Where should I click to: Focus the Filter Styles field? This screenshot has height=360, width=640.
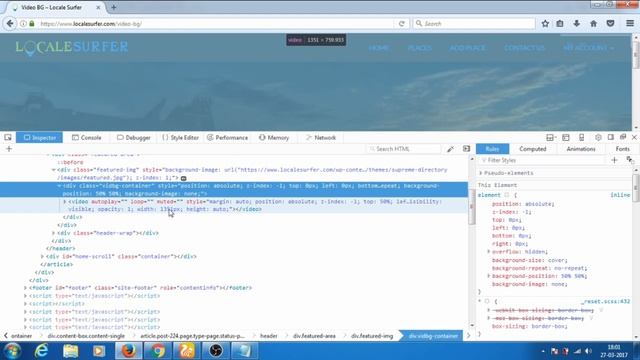[541, 160]
